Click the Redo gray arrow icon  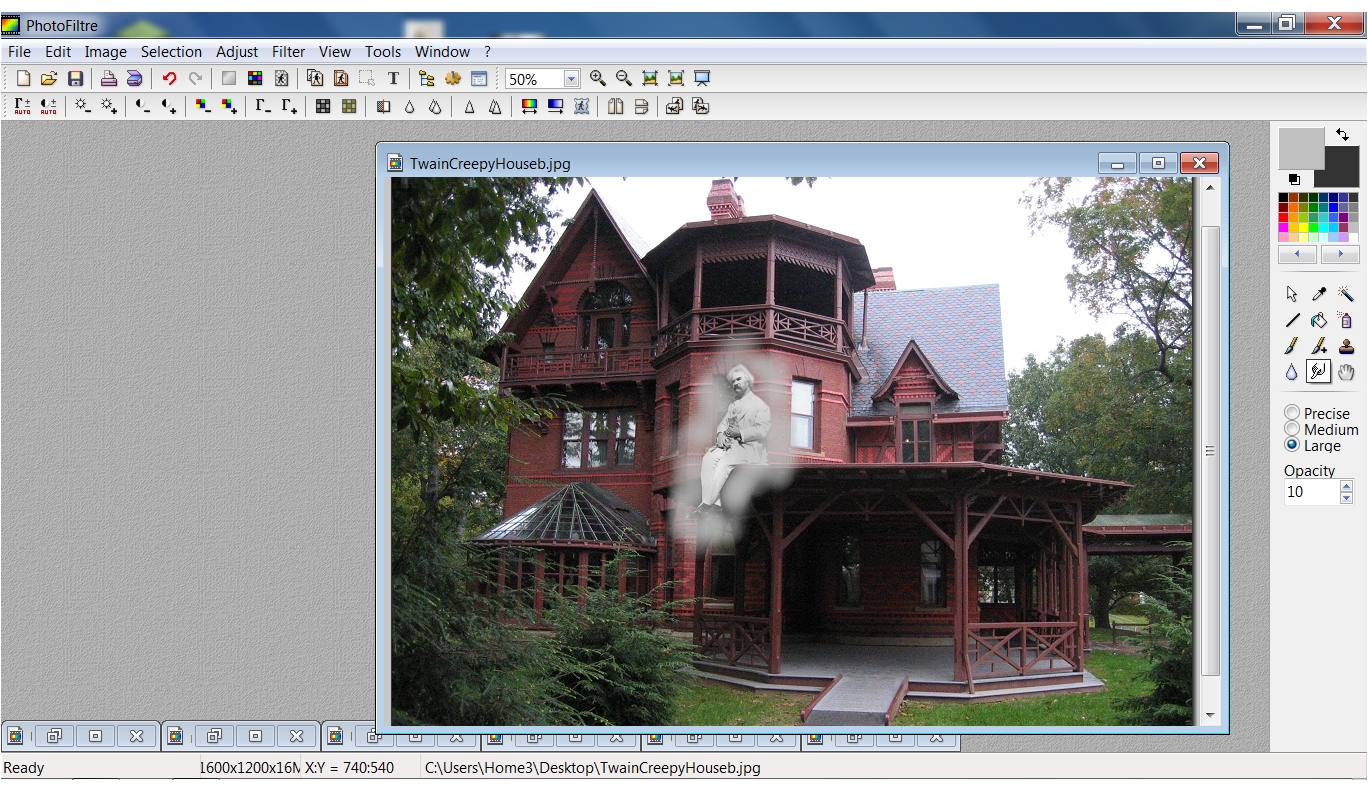(195, 79)
